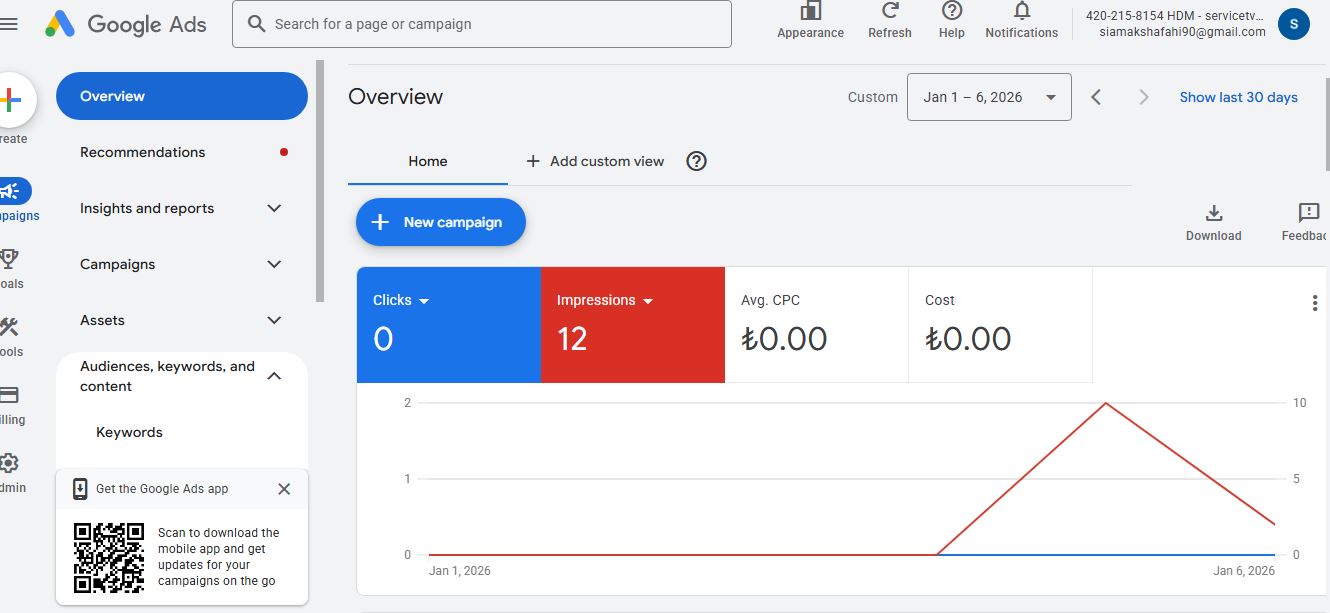Collapse Audiences, keywords, and content section
The height and width of the screenshot is (613, 1330).
pos(274,376)
